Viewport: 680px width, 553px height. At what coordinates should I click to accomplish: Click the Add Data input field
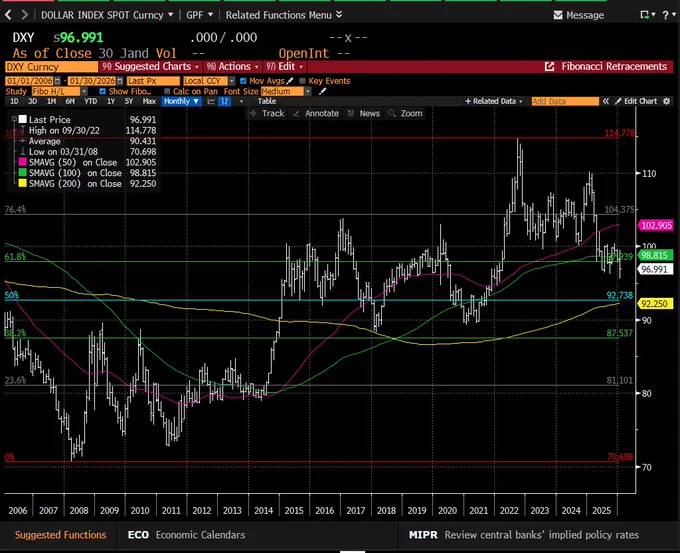pos(565,101)
